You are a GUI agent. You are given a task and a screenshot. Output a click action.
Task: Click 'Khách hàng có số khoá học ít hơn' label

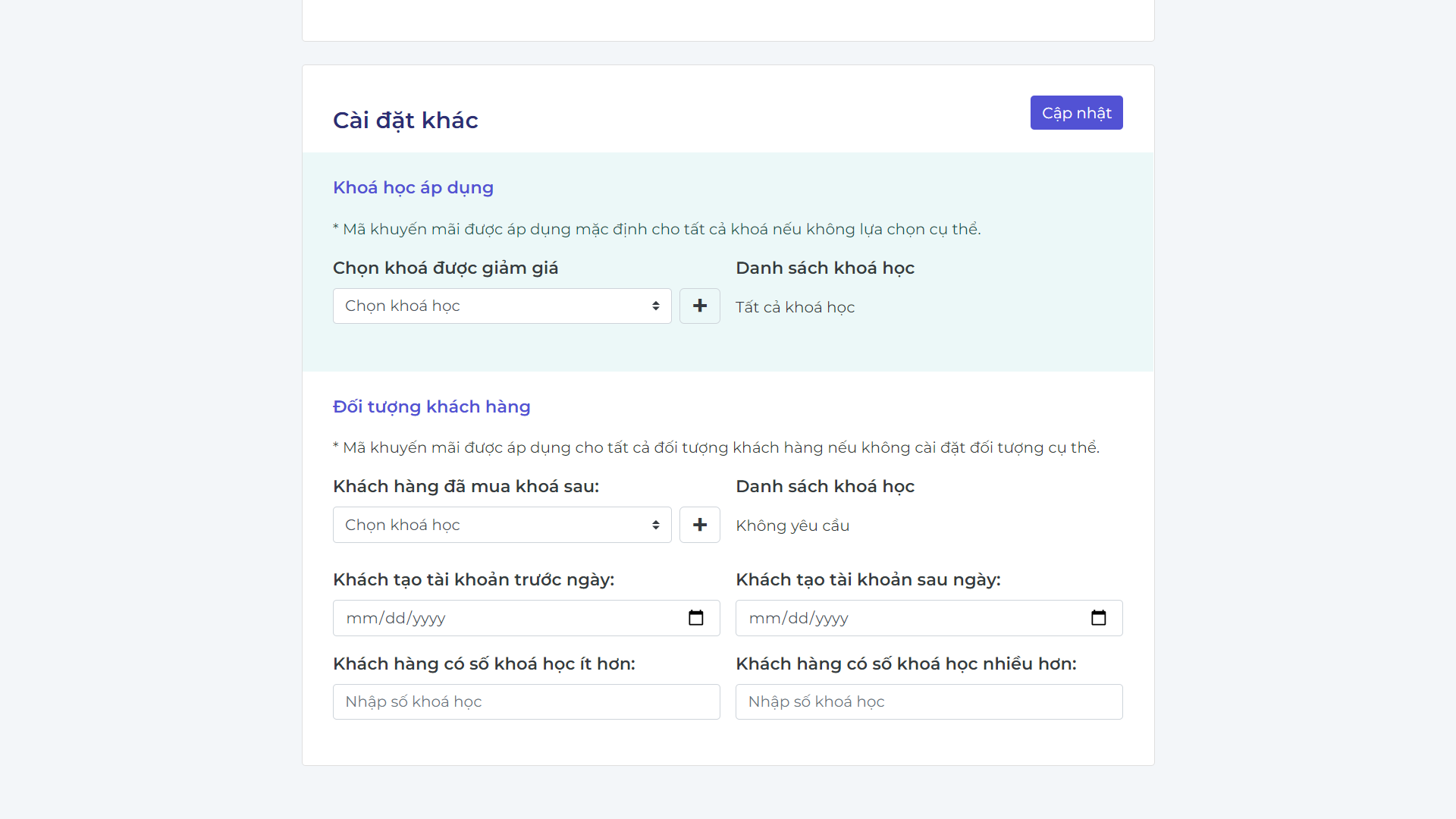click(x=483, y=664)
